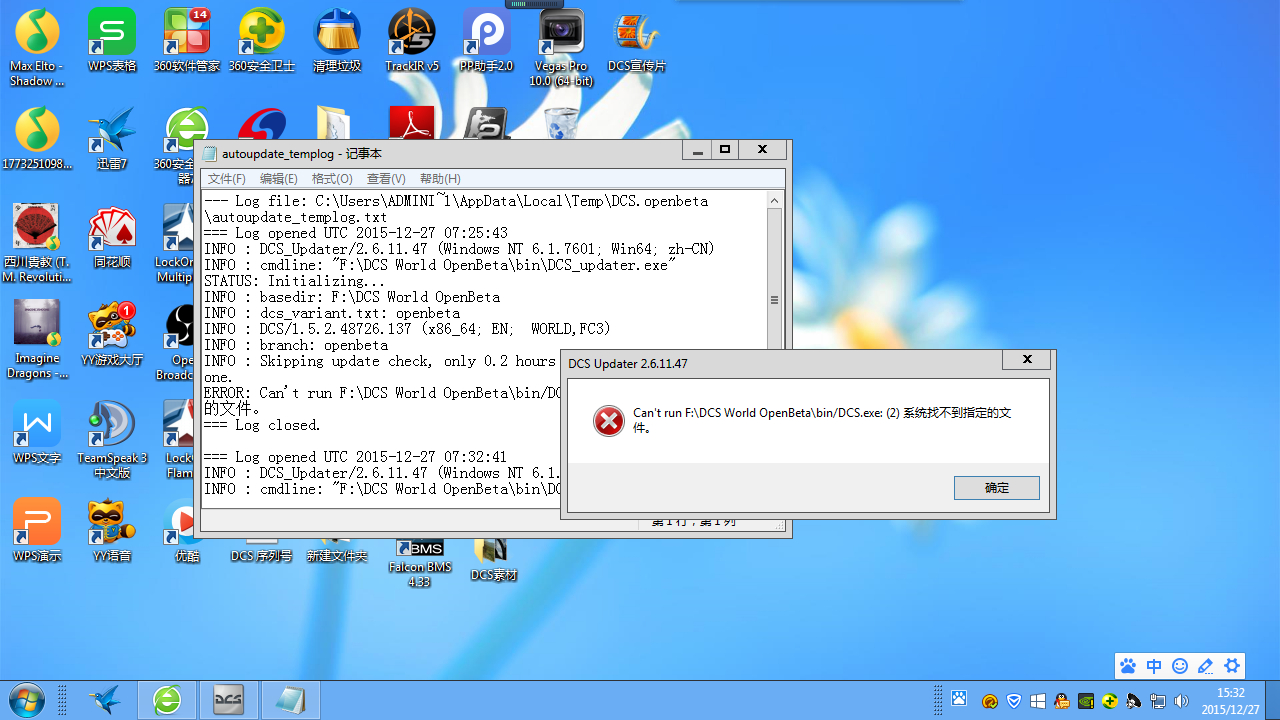The image size is (1280, 720).
Task: Open Notepad's 查看(V) menu
Action: [x=386, y=179]
